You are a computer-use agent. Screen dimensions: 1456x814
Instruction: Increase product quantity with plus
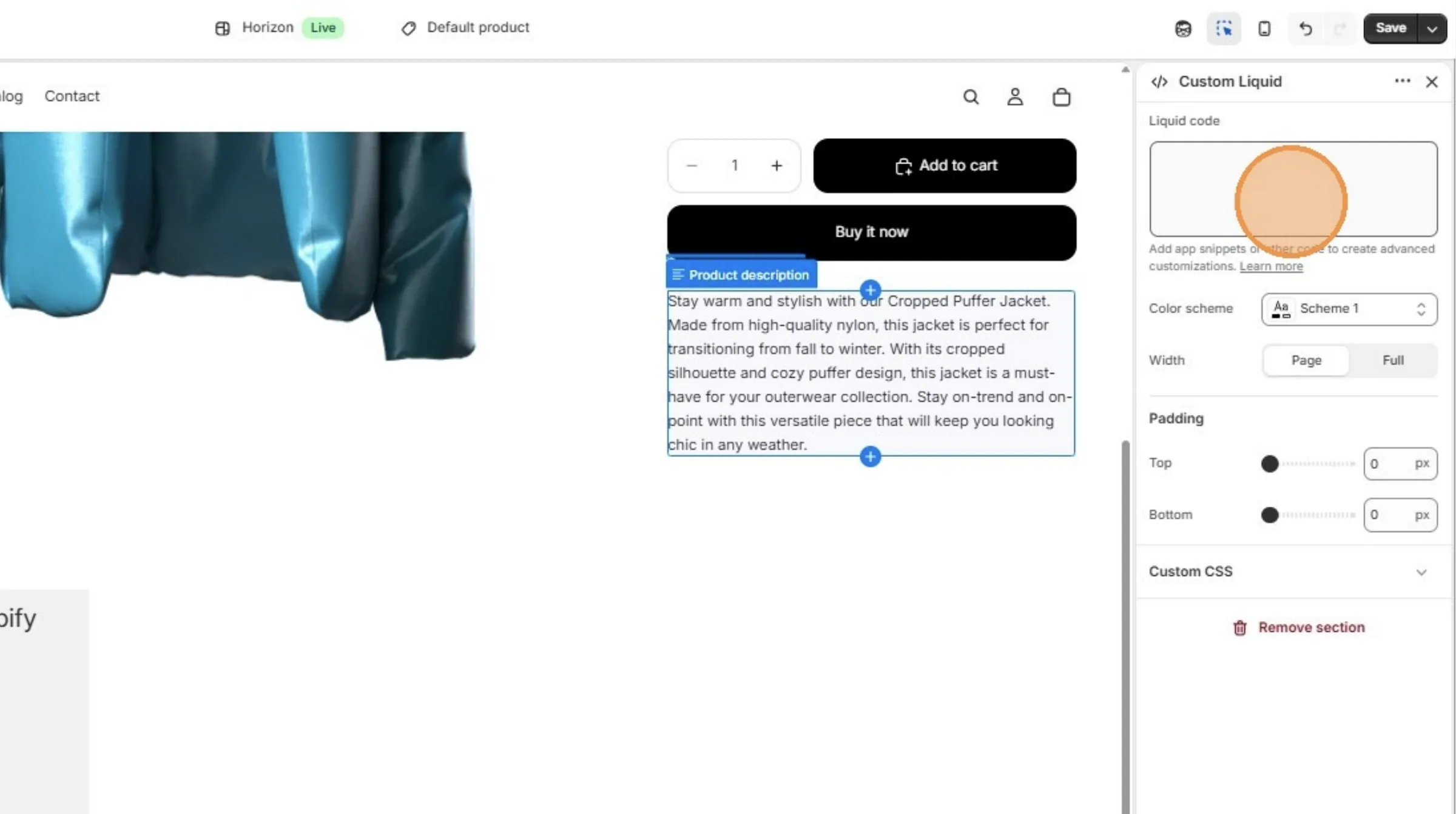[x=777, y=165]
